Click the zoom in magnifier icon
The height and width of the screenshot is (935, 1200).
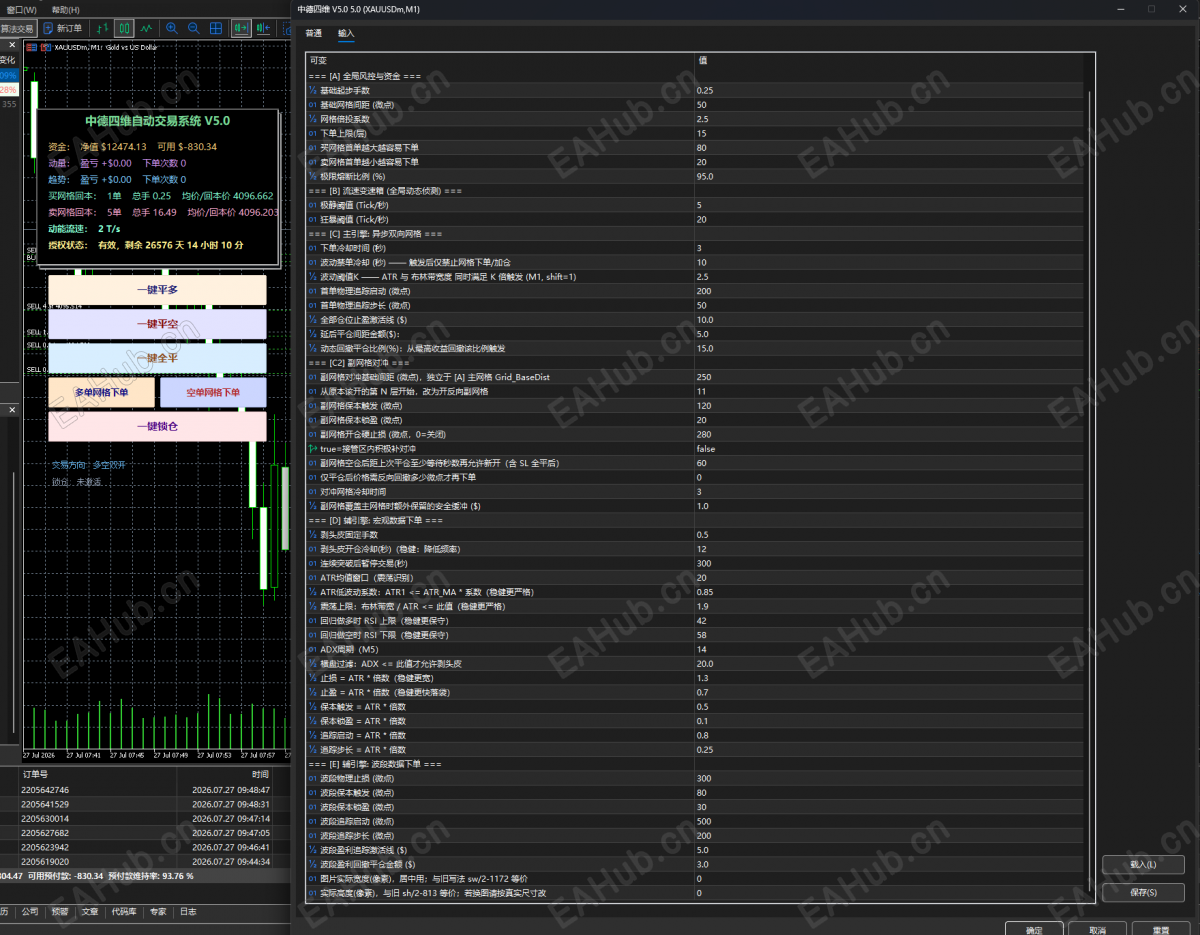pyautogui.click(x=172, y=28)
